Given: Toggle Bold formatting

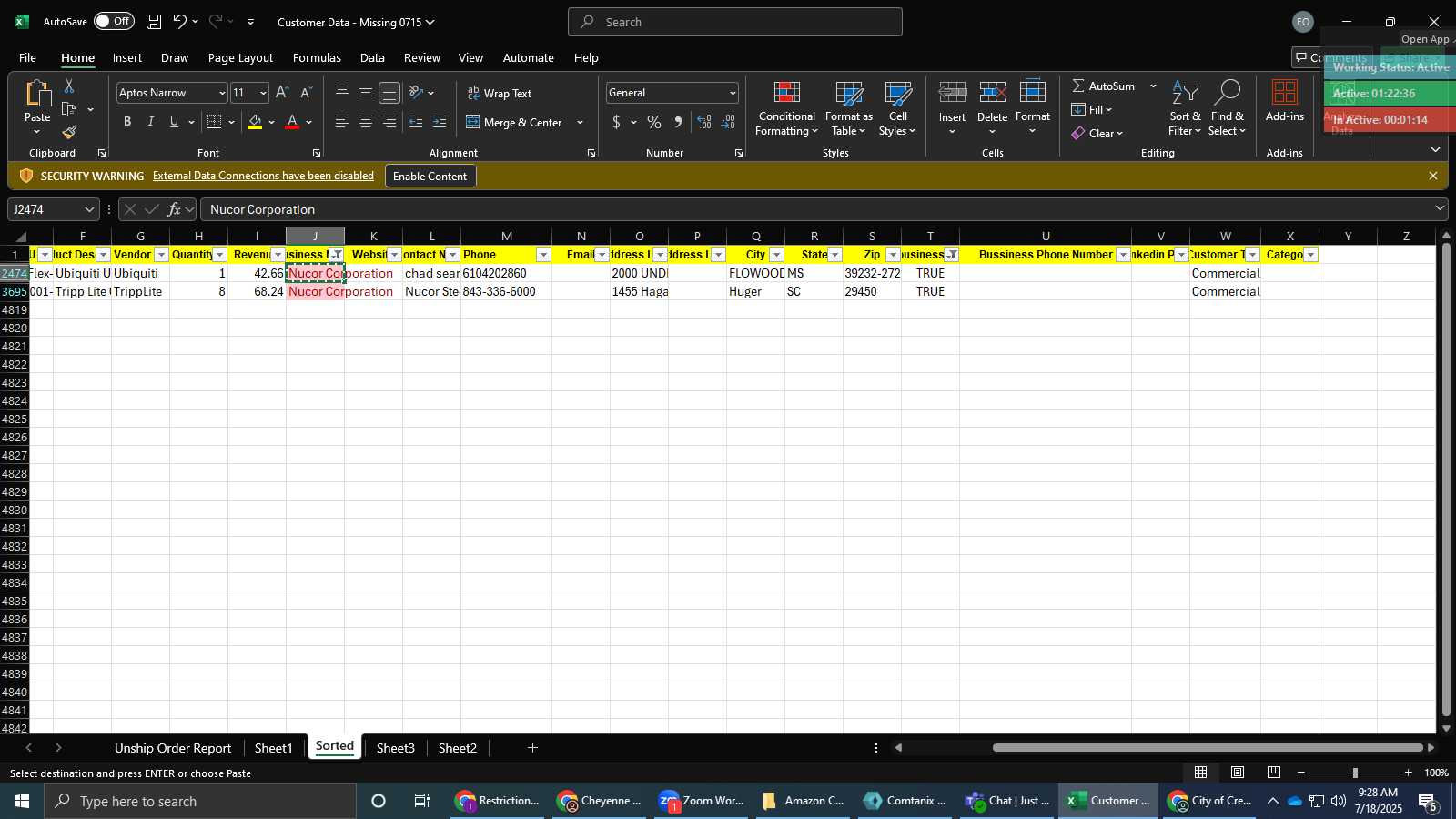Looking at the screenshot, I should [127, 122].
